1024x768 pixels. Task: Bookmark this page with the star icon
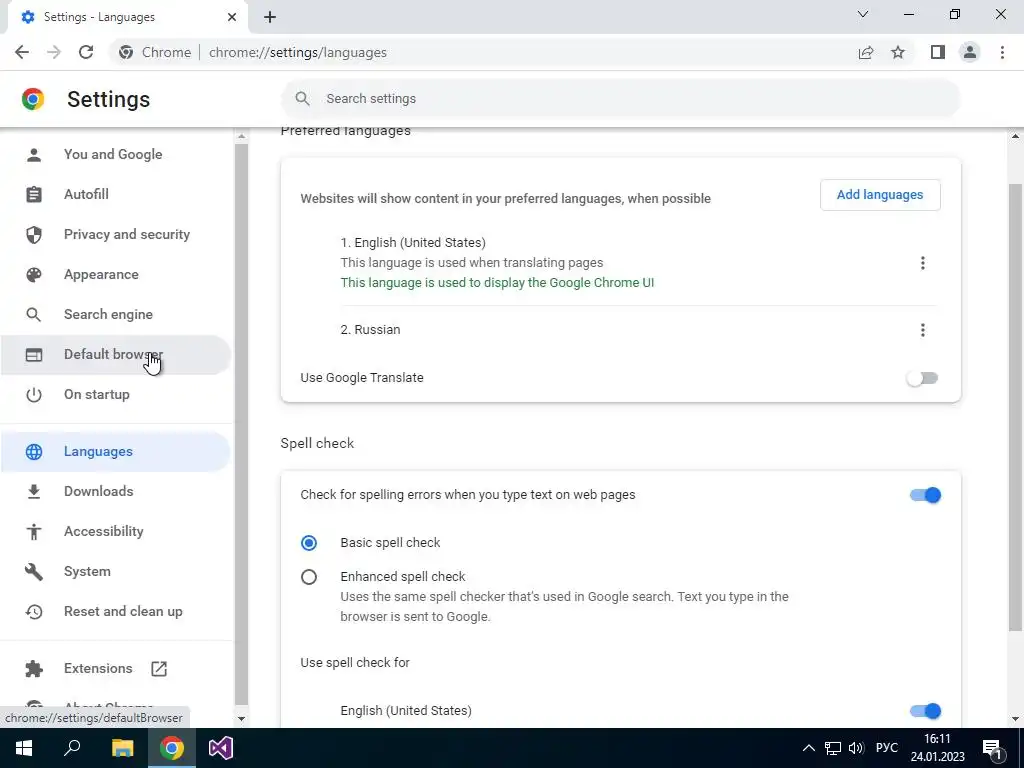(x=898, y=52)
